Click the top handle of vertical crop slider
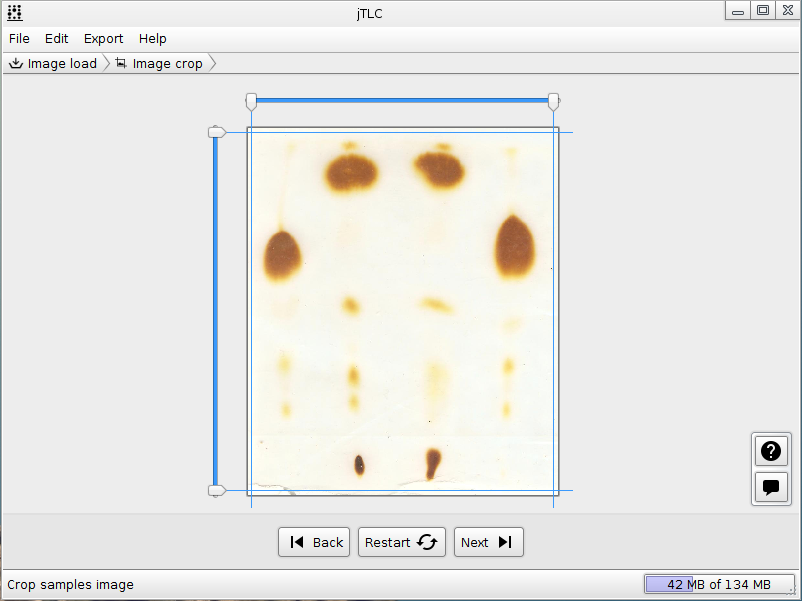The height and width of the screenshot is (601, 802). point(217,132)
